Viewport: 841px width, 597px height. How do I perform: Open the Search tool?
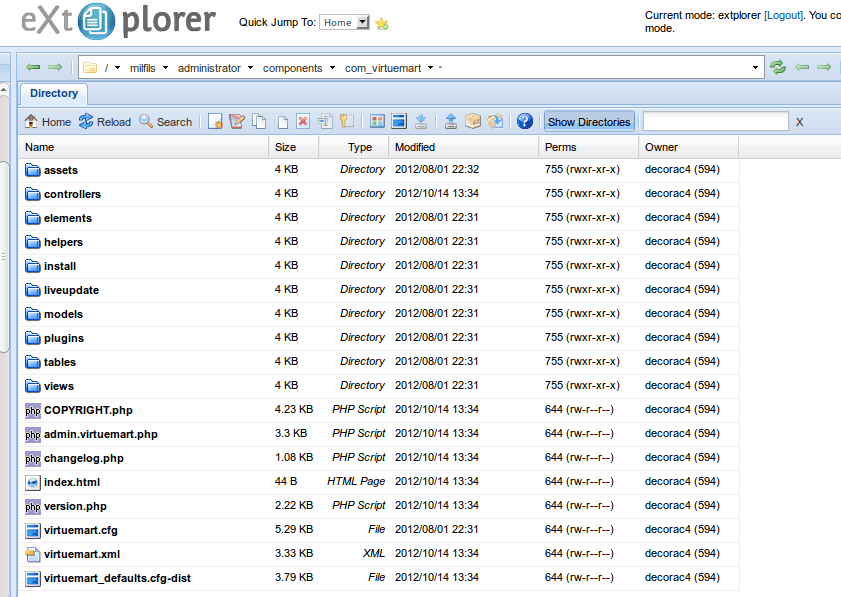166,122
